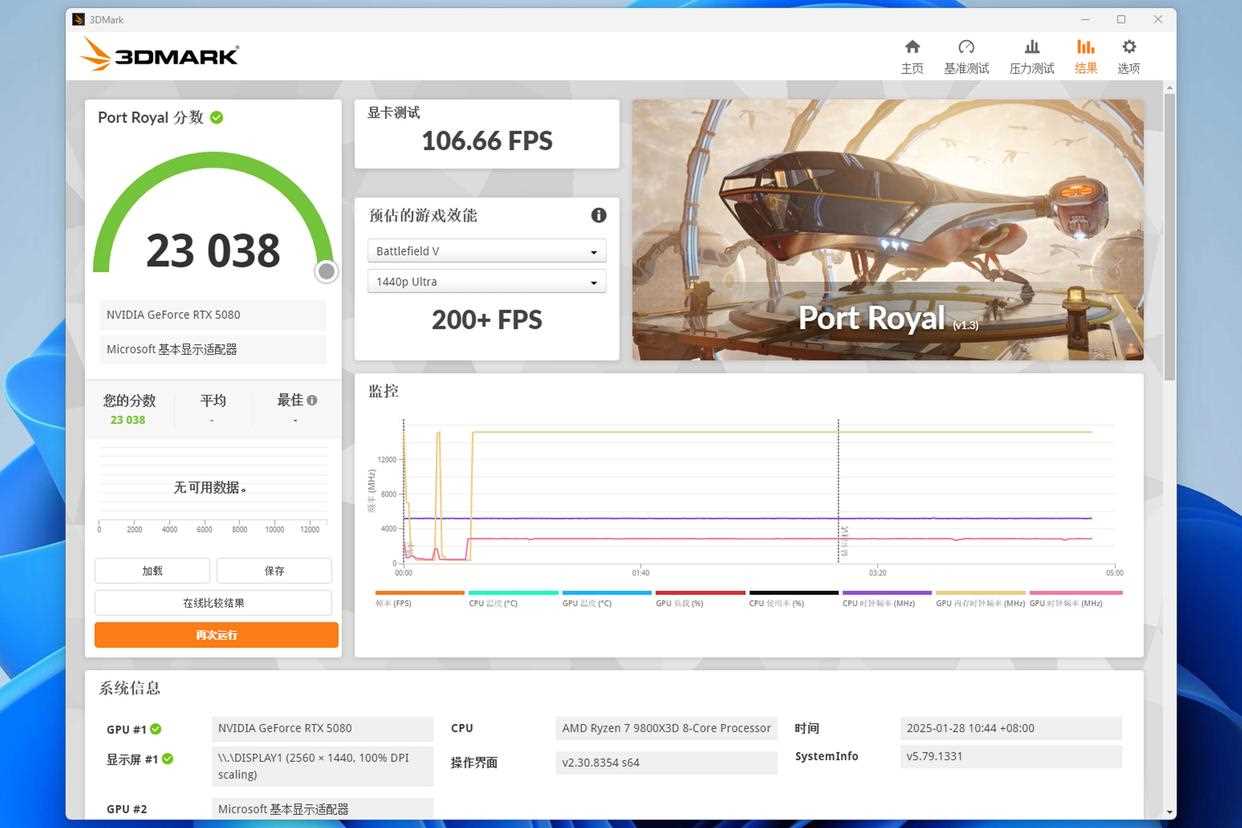Click the Port Royal preview image
The height and width of the screenshot is (828, 1242).
tap(887, 229)
